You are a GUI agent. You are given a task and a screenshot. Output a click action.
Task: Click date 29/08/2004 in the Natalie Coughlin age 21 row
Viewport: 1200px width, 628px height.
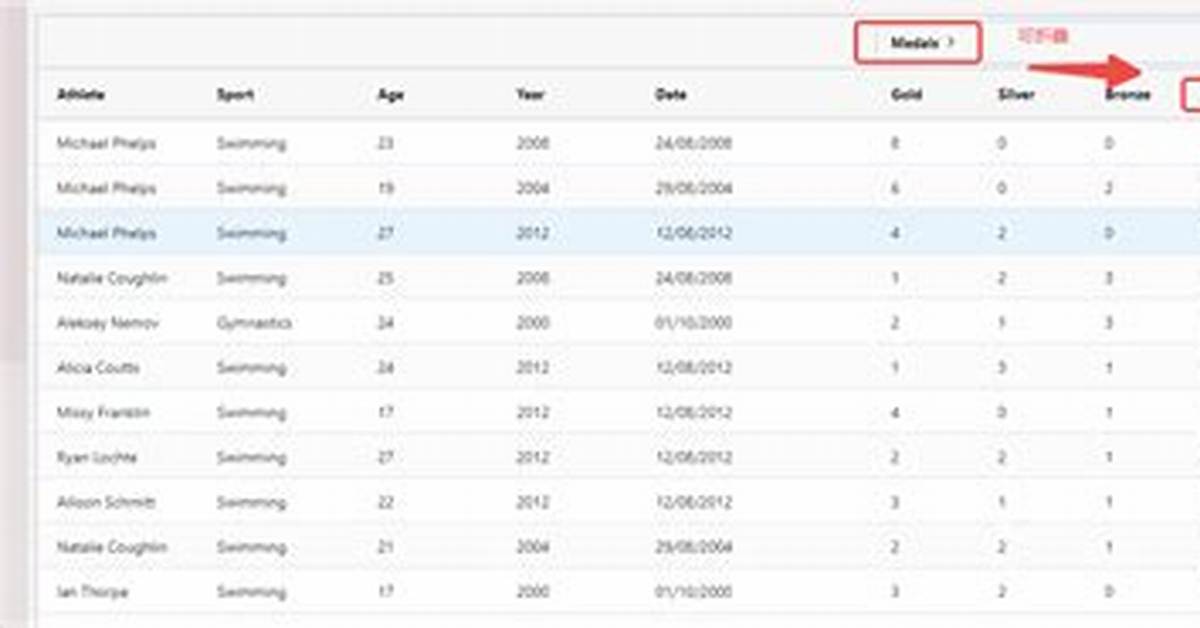(693, 548)
